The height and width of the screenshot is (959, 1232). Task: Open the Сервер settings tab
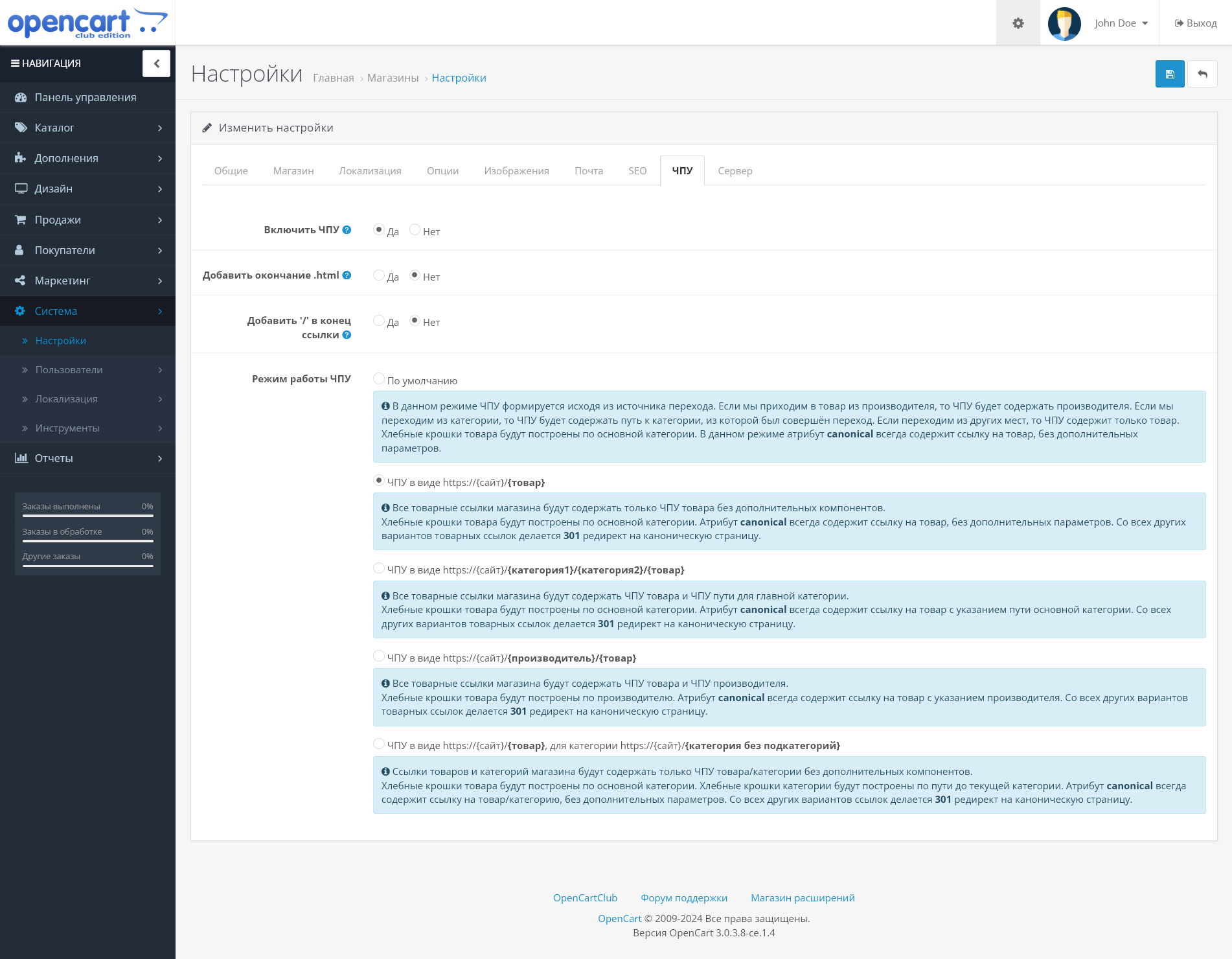(x=735, y=170)
